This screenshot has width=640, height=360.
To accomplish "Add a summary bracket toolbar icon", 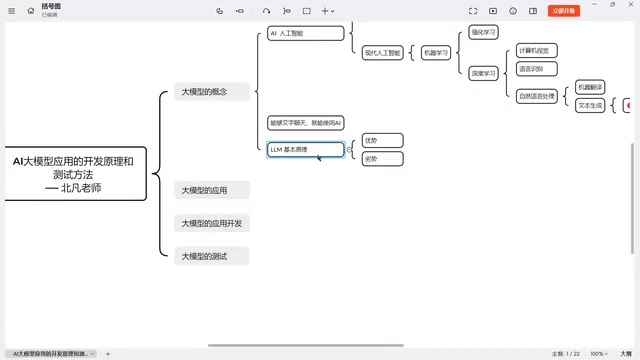I will point(287,11).
